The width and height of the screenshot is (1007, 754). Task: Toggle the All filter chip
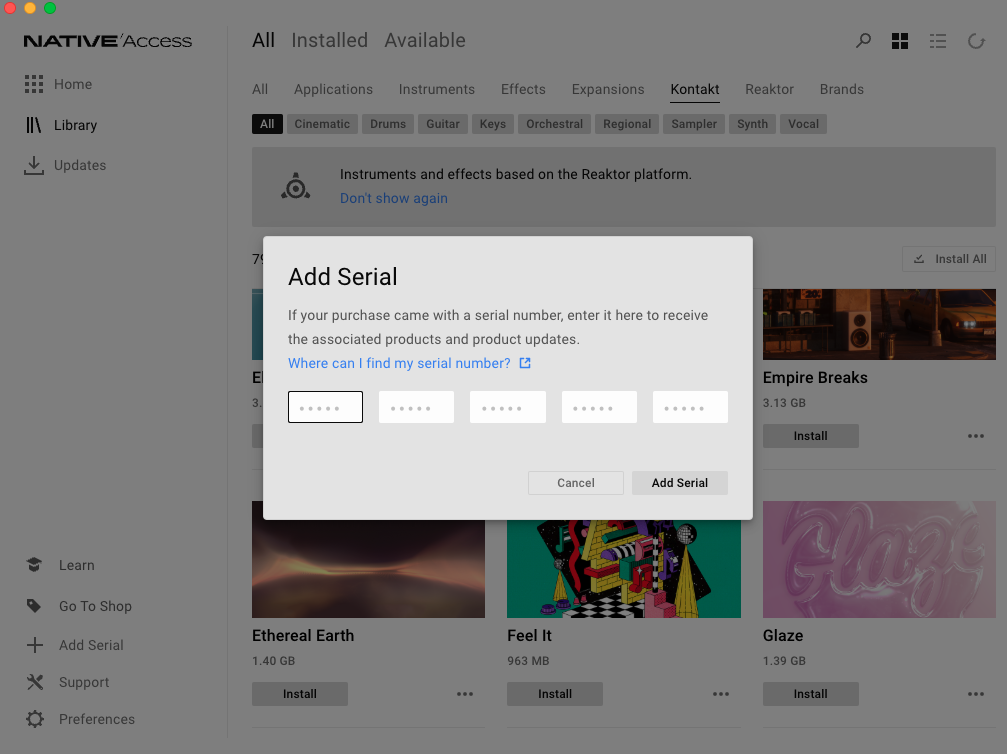267,124
